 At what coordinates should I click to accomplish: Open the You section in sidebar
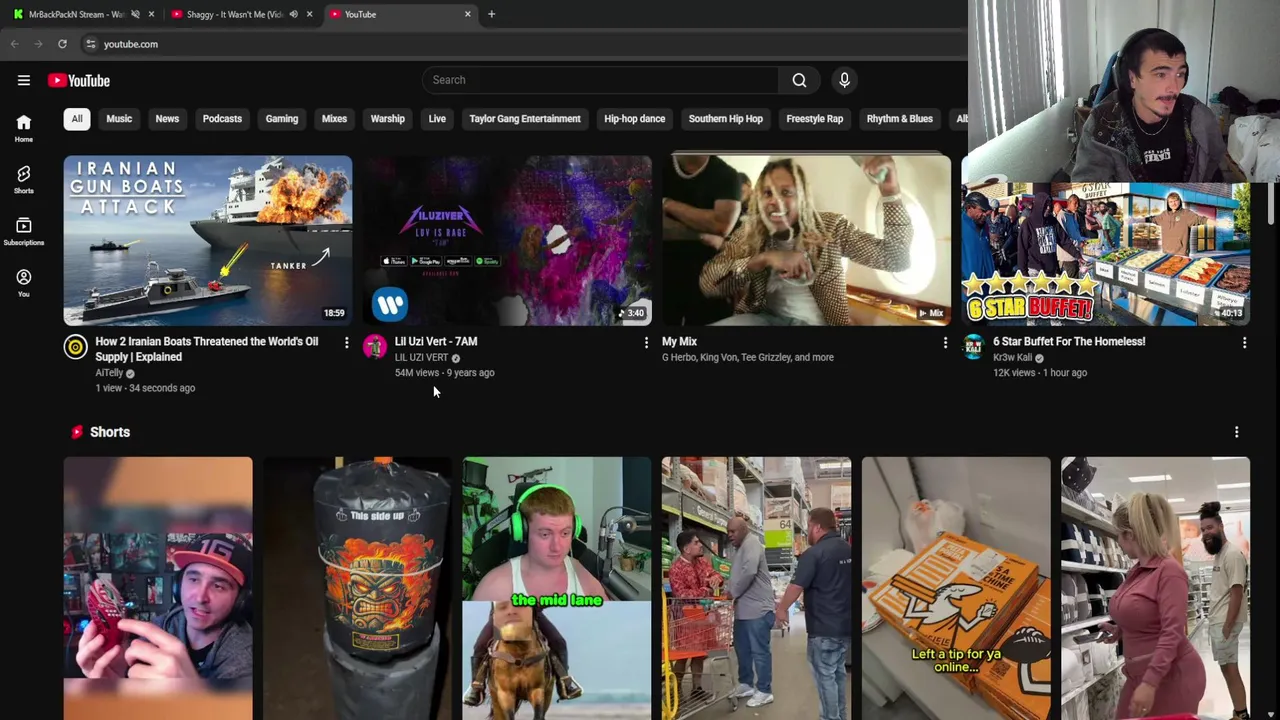[x=24, y=283]
